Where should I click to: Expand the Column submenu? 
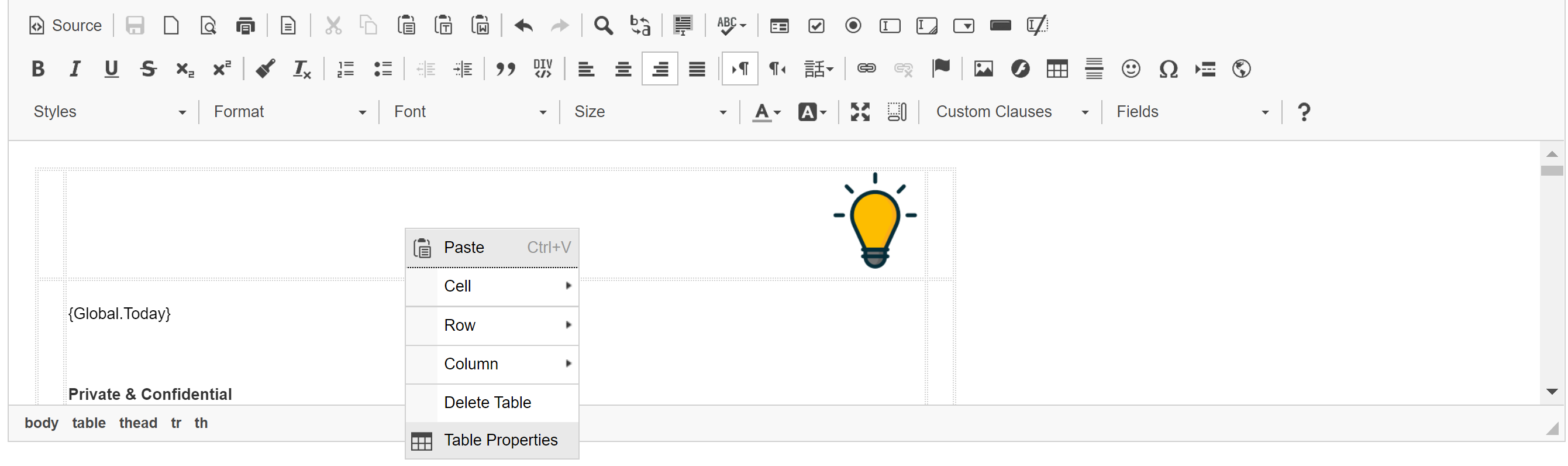[x=492, y=364]
